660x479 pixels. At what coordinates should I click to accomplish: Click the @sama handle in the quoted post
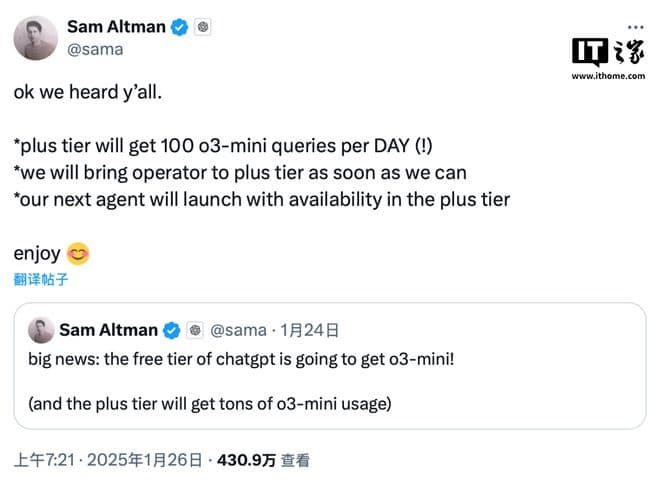coord(239,330)
